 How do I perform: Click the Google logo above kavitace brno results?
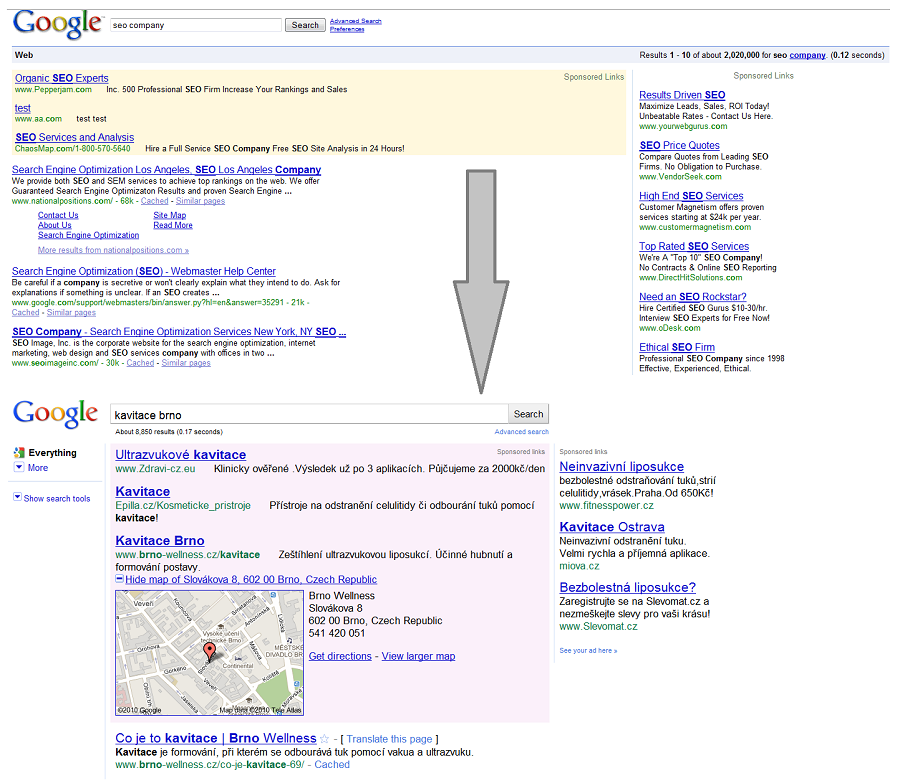pos(56,413)
